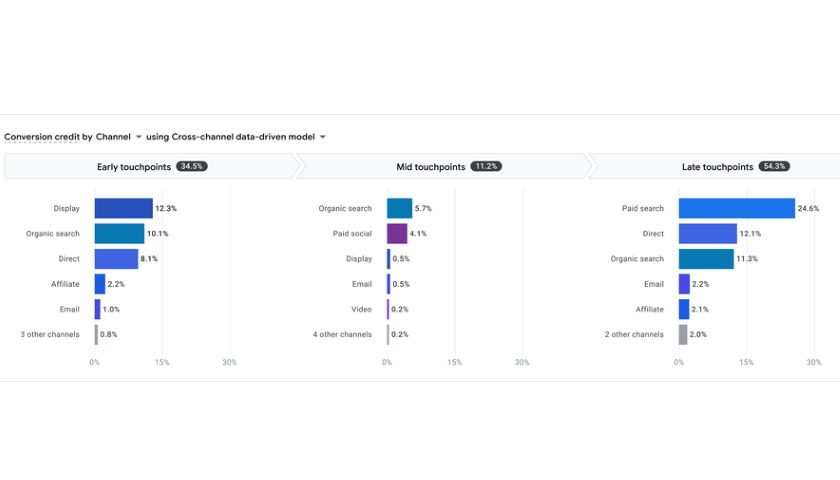Open the Cross-channel data-driven model dropdown

(x=249, y=137)
